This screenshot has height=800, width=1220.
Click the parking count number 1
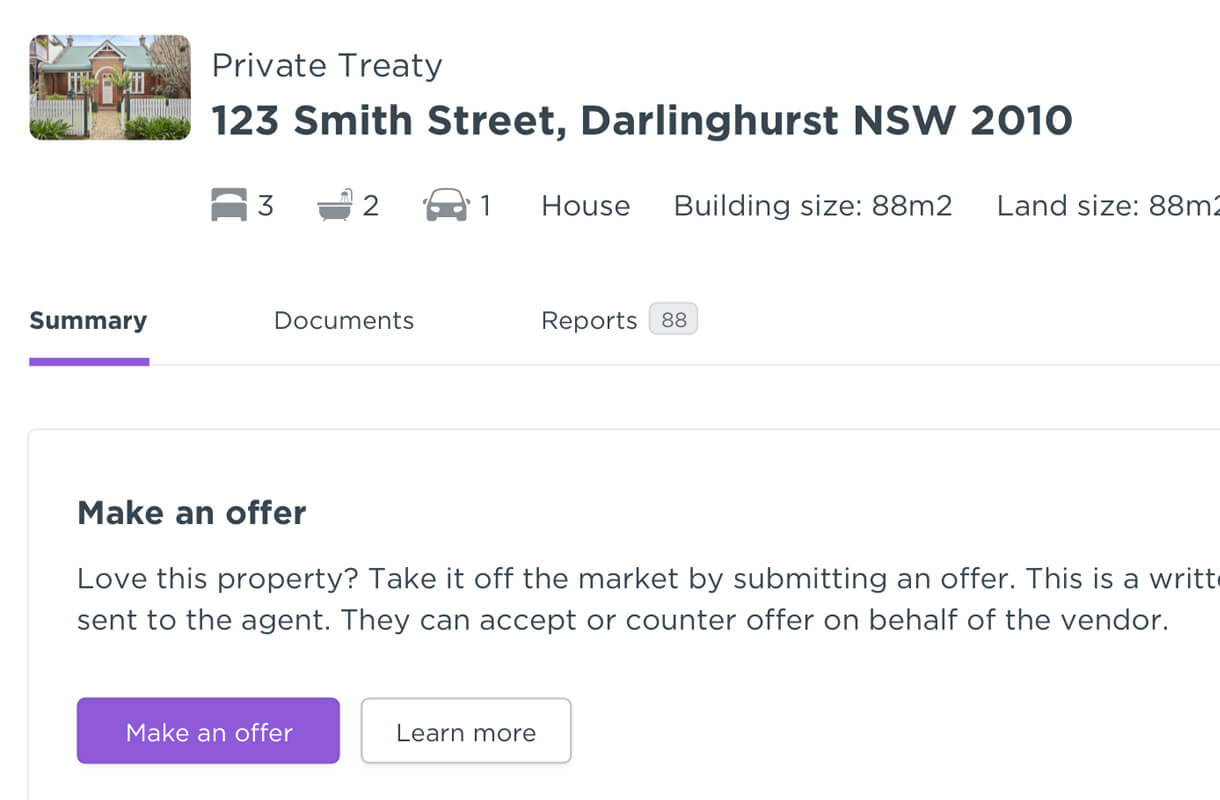click(485, 206)
